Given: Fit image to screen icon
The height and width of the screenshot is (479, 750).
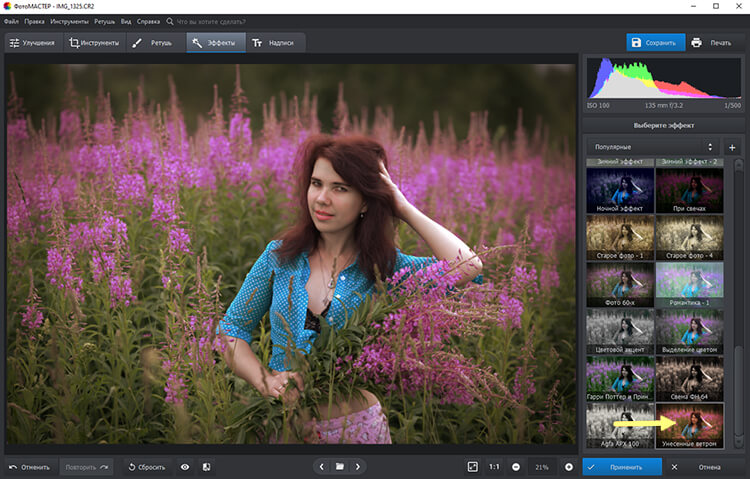Looking at the screenshot, I should 472,467.
